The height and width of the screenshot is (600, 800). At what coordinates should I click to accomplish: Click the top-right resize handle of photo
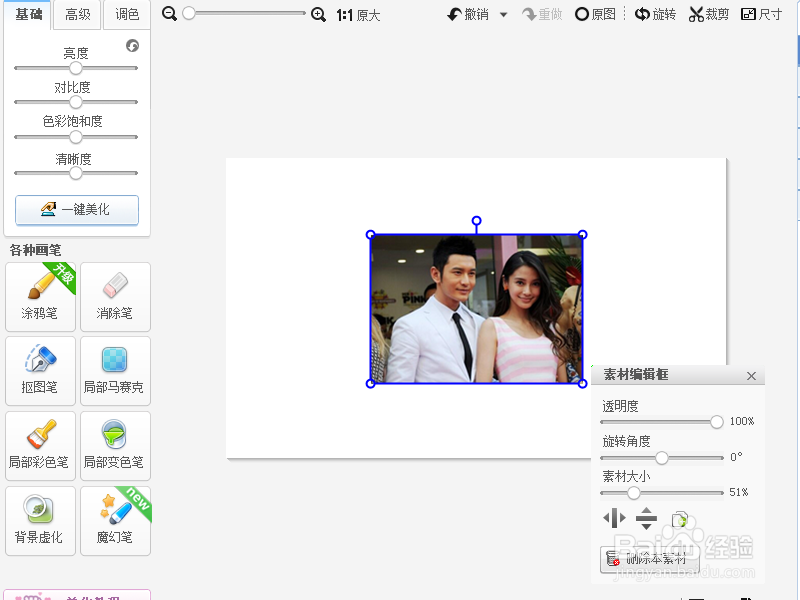[583, 235]
